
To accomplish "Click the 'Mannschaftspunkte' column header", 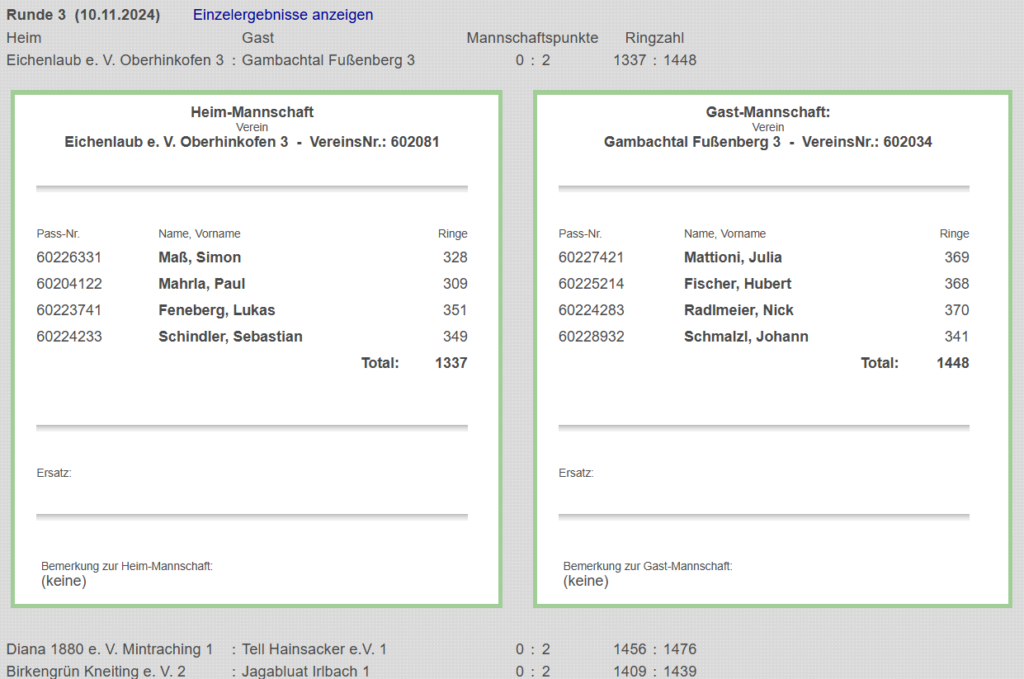I will [532, 38].
